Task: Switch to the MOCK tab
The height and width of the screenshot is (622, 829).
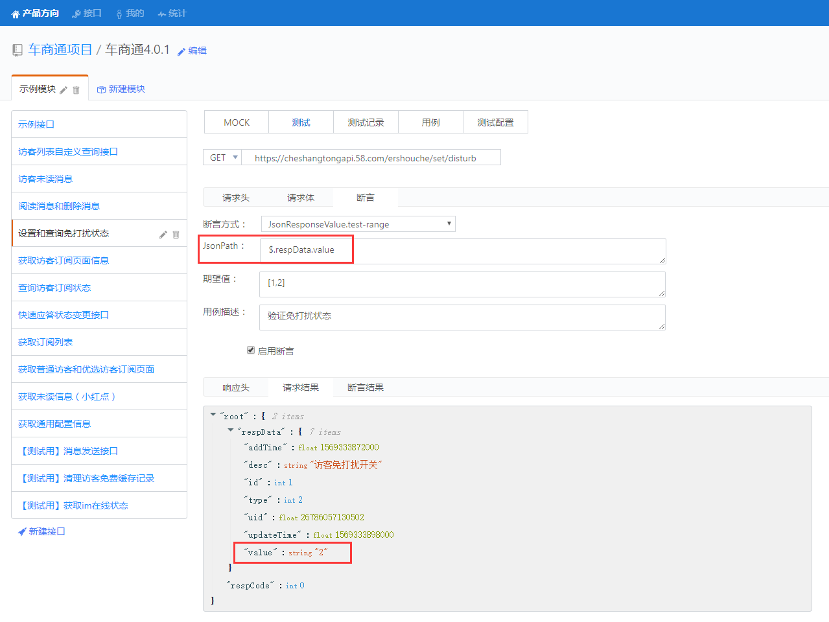Action: [236, 123]
